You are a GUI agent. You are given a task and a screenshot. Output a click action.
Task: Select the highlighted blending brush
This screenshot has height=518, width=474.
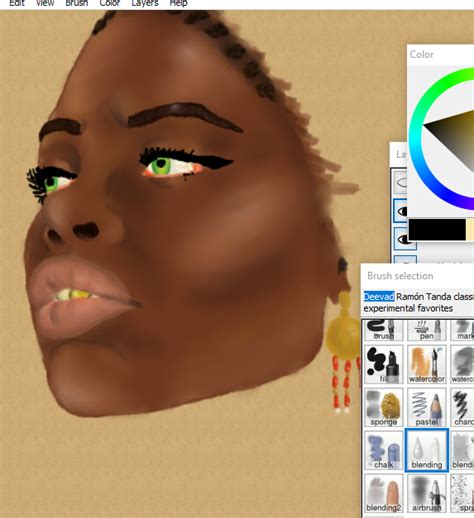click(426, 450)
